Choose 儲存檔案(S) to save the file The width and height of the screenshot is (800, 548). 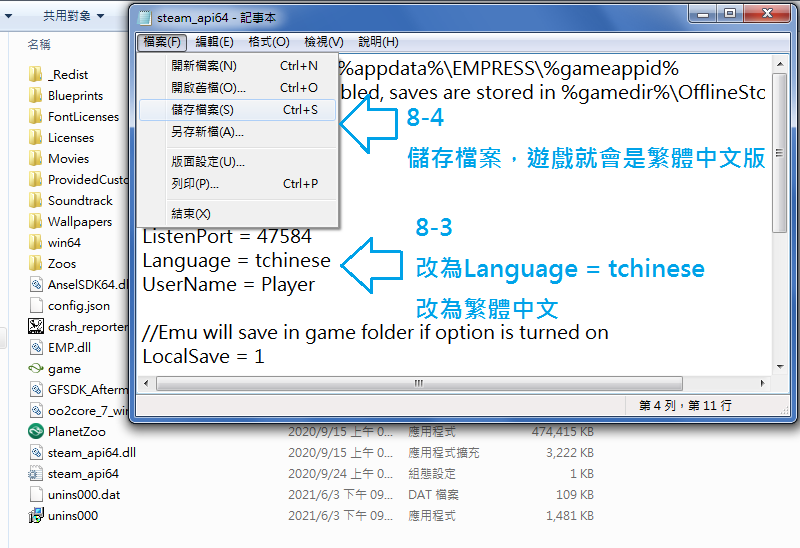(237, 110)
